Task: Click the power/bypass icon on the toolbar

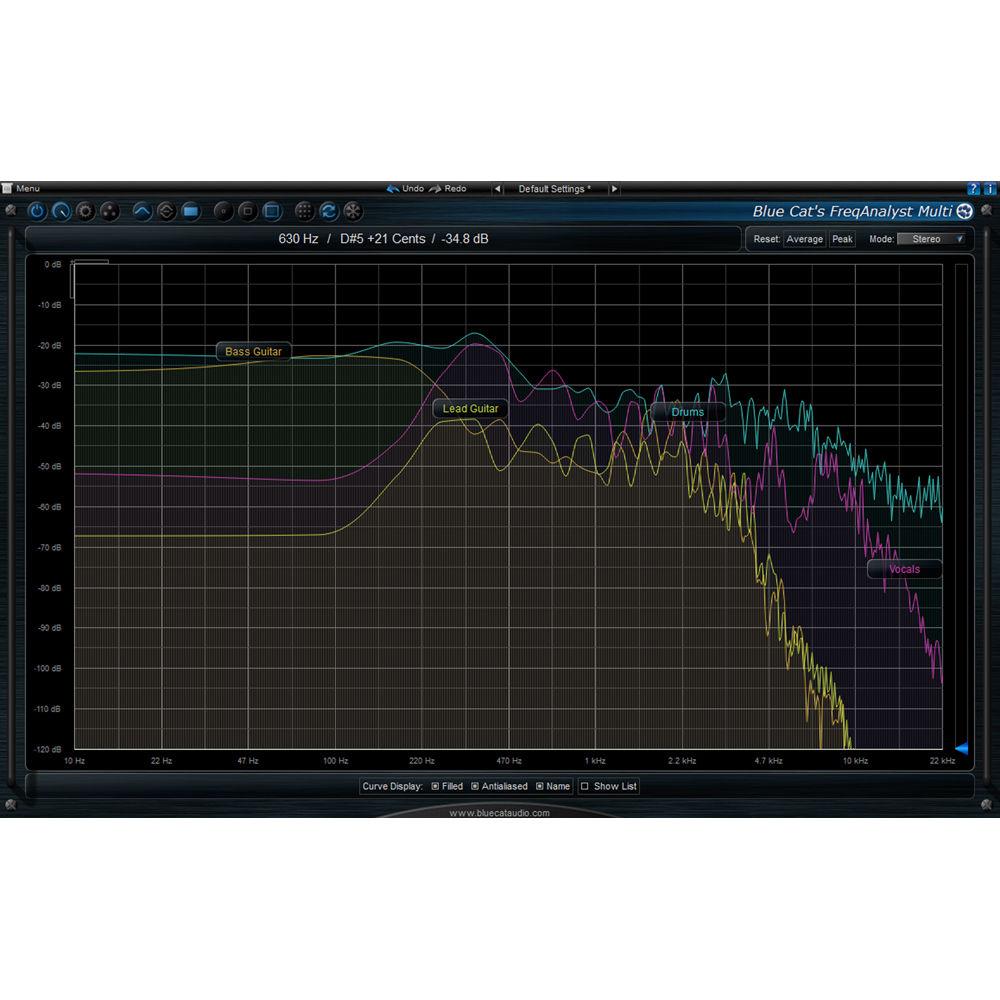Action: (36, 211)
